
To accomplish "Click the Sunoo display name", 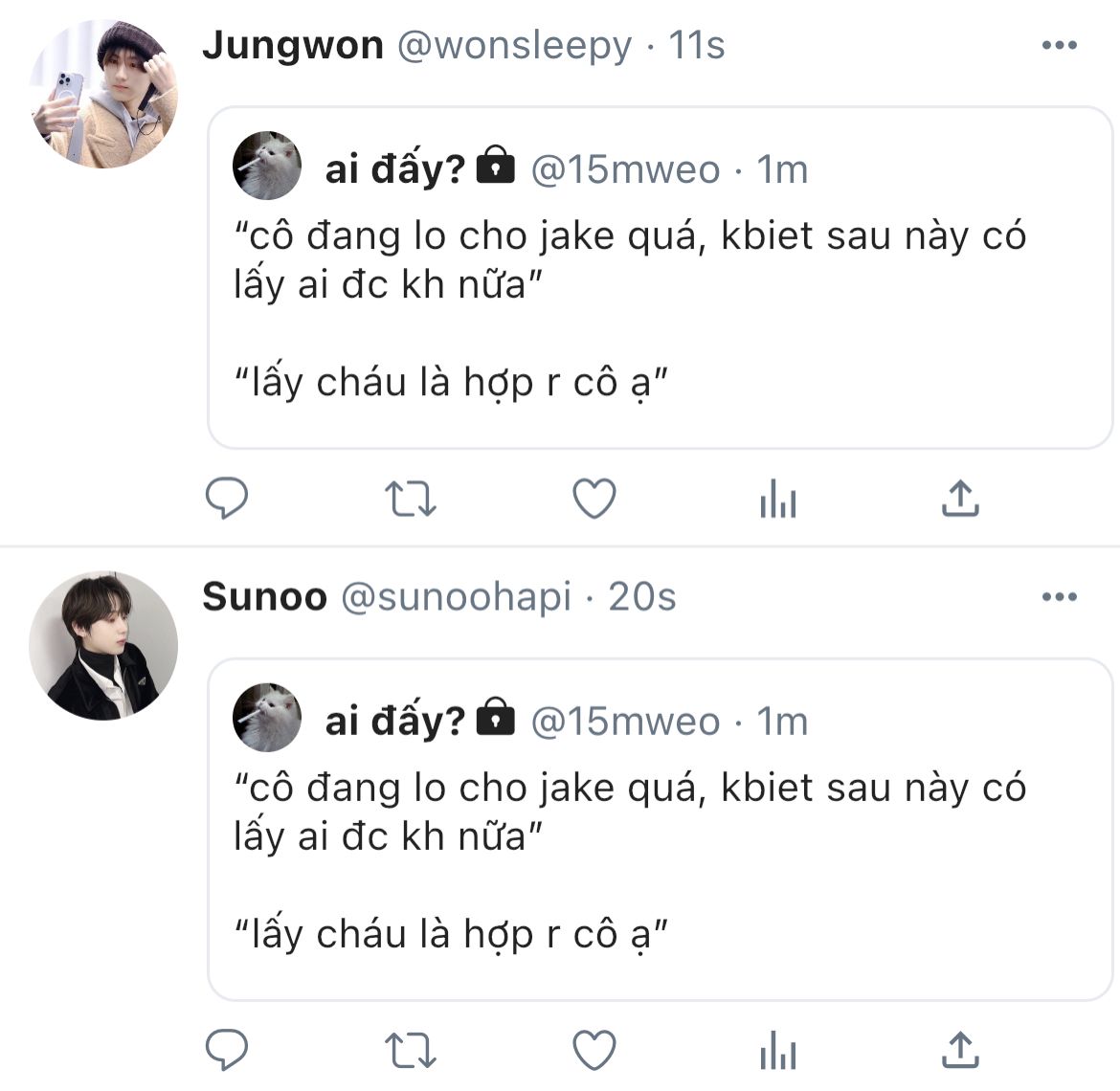I will tap(264, 597).
